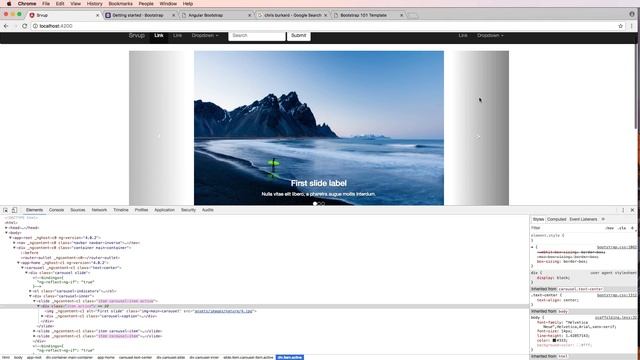This screenshot has width=640, height=360.
Task: Expand the nav navbar-inverse node
Action: (x=15, y=243)
